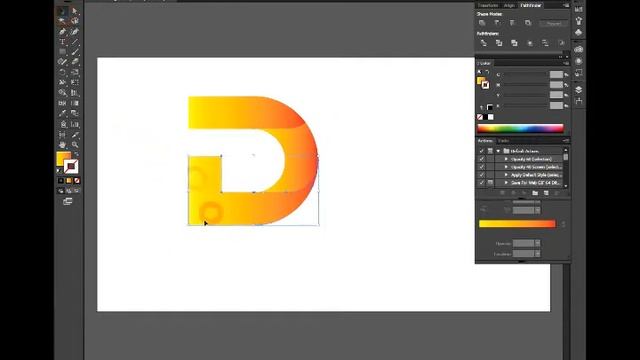Open Layers panel from right dock
This screenshot has width=640, height=360.
pyautogui.click(x=578, y=90)
